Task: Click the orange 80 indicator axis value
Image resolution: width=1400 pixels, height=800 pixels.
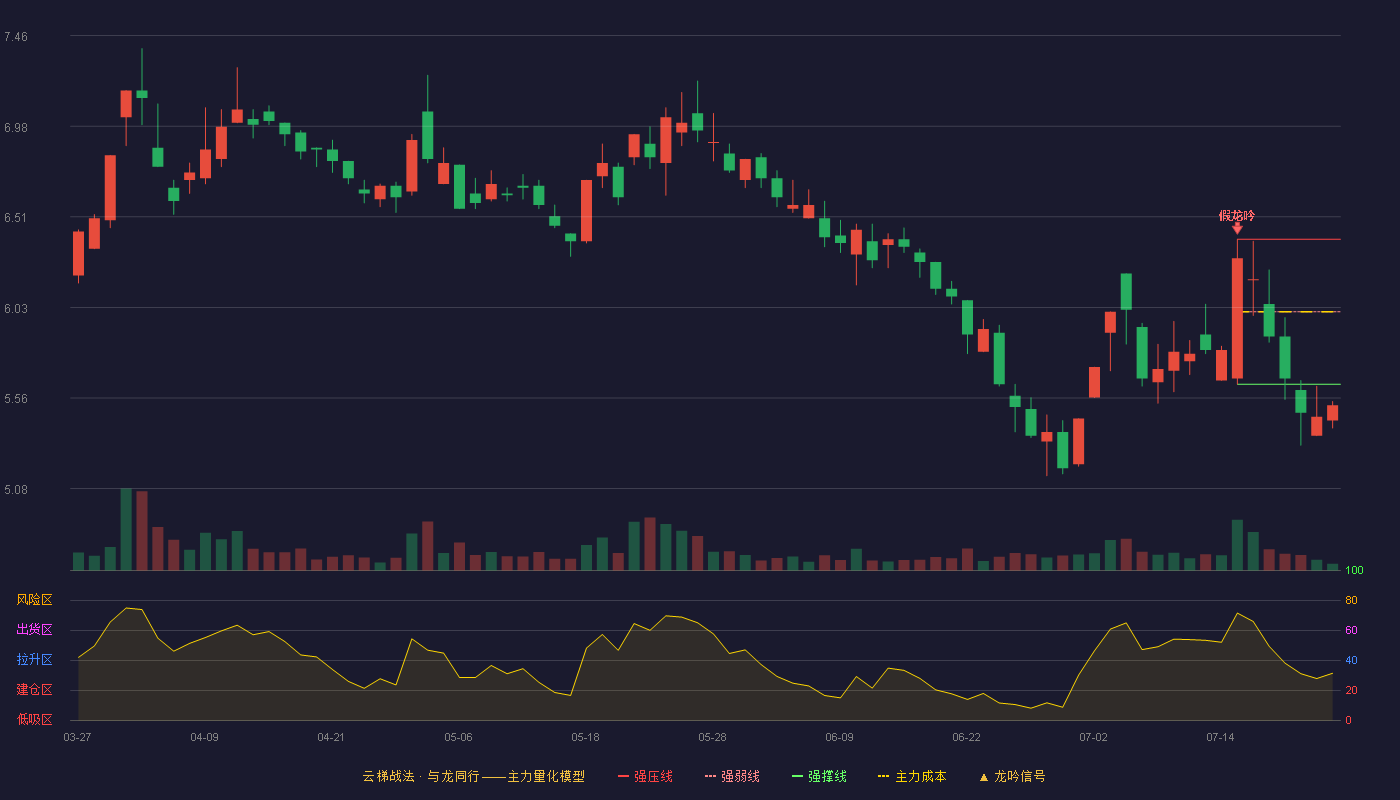Action: pyautogui.click(x=1351, y=600)
